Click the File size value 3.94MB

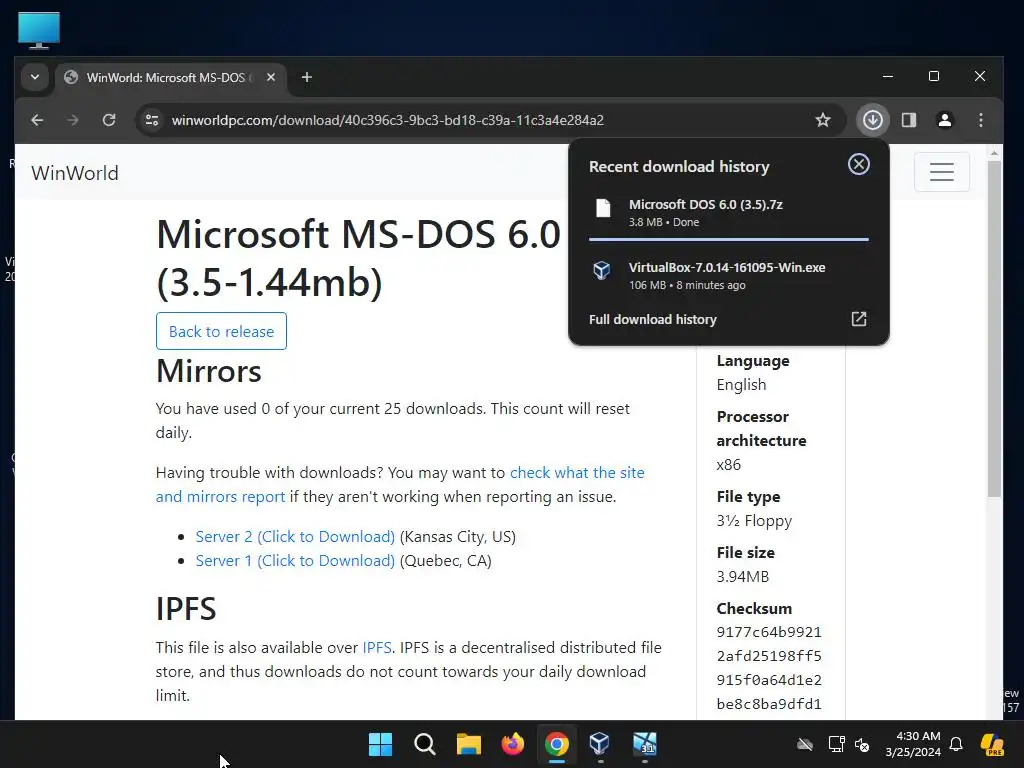pyautogui.click(x=743, y=577)
